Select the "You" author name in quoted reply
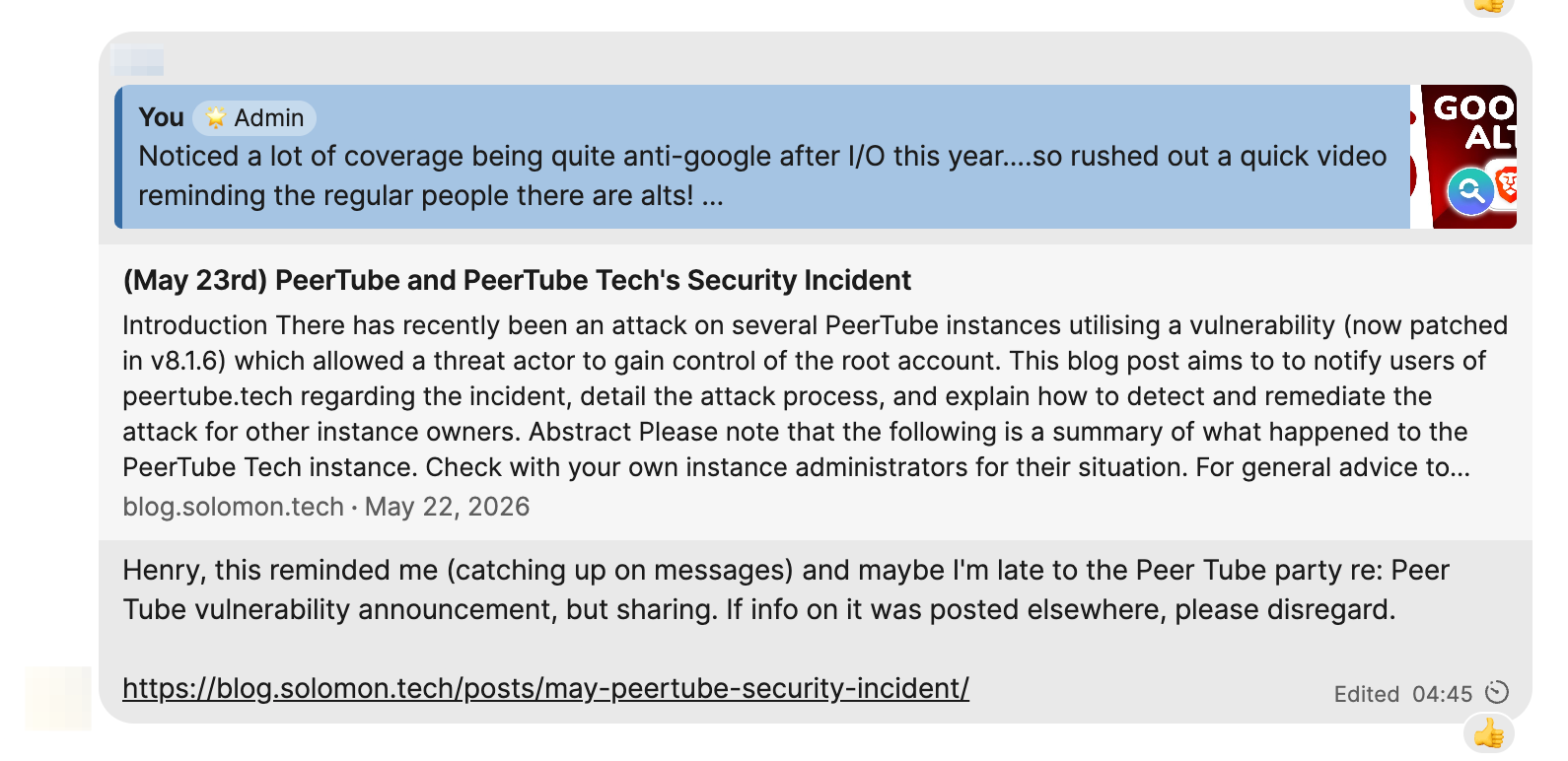This screenshot has height=761, width=1568. coord(161,117)
